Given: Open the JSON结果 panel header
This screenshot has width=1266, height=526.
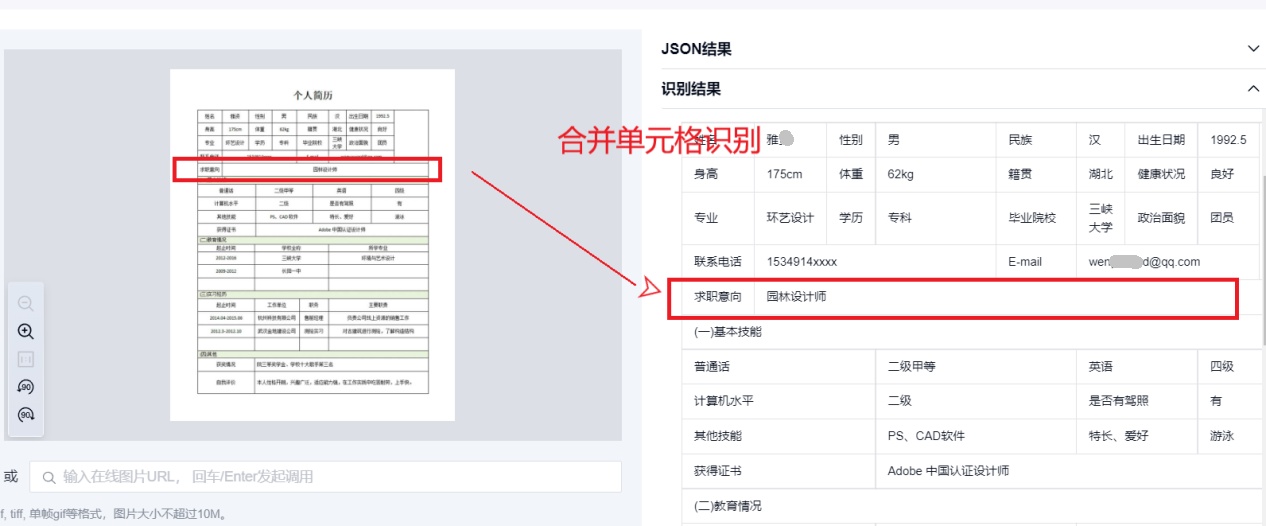Looking at the screenshot, I should (x=961, y=48).
